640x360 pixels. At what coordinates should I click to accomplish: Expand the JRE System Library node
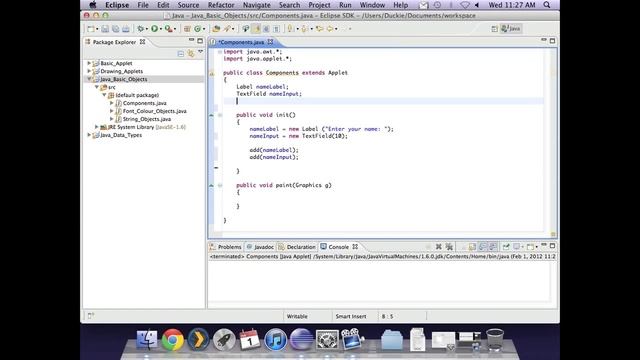pos(97,127)
